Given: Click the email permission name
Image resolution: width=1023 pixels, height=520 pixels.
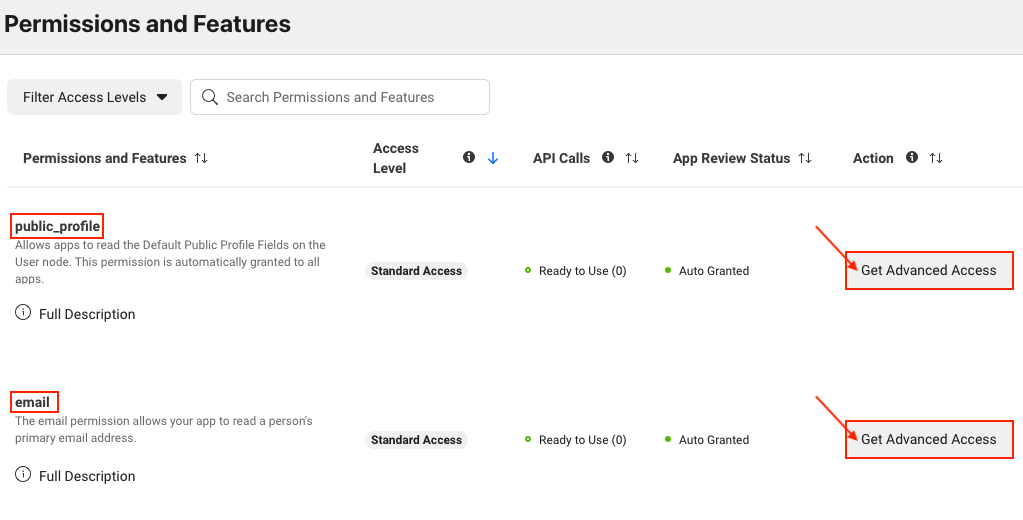Looking at the screenshot, I should [33, 402].
